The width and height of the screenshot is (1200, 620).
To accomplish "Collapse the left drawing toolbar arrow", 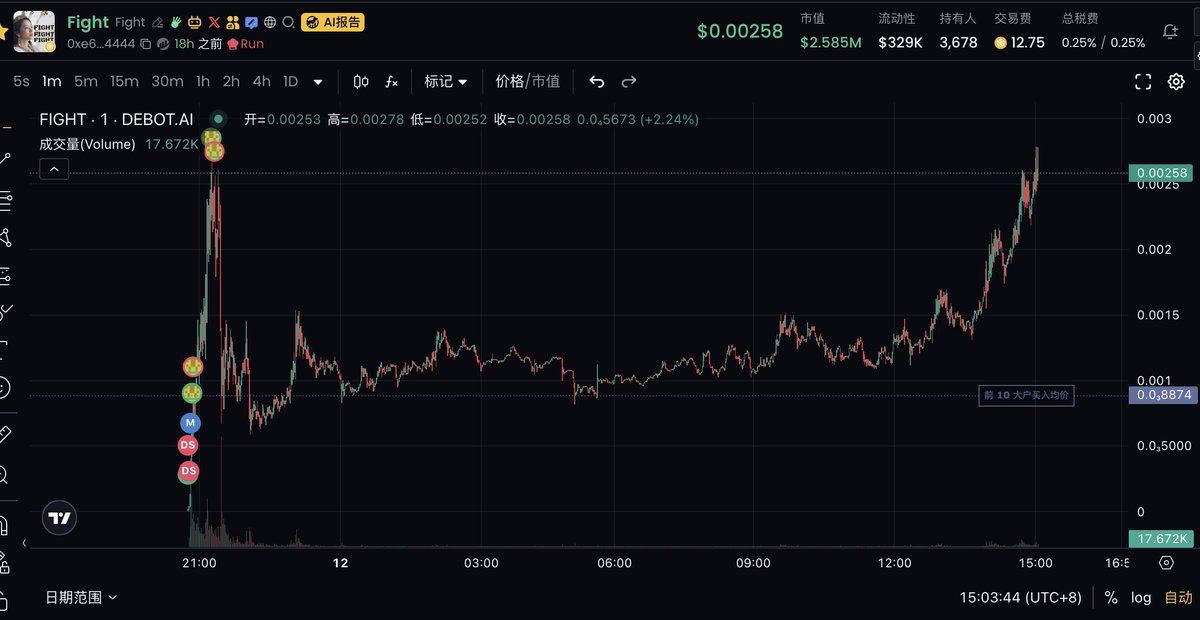I will coord(26,543).
